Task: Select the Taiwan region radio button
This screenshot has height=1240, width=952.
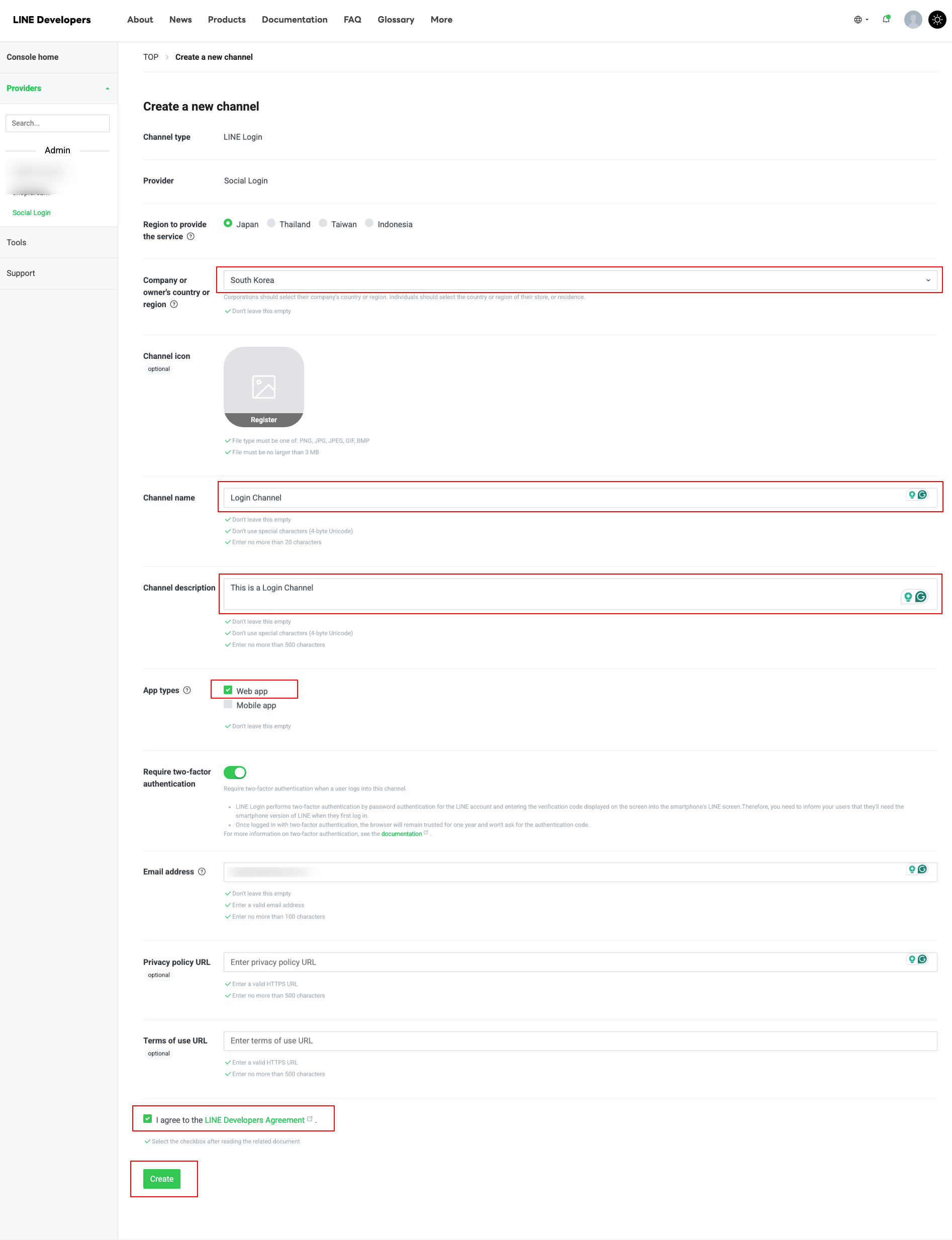Action: coord(323,223)
